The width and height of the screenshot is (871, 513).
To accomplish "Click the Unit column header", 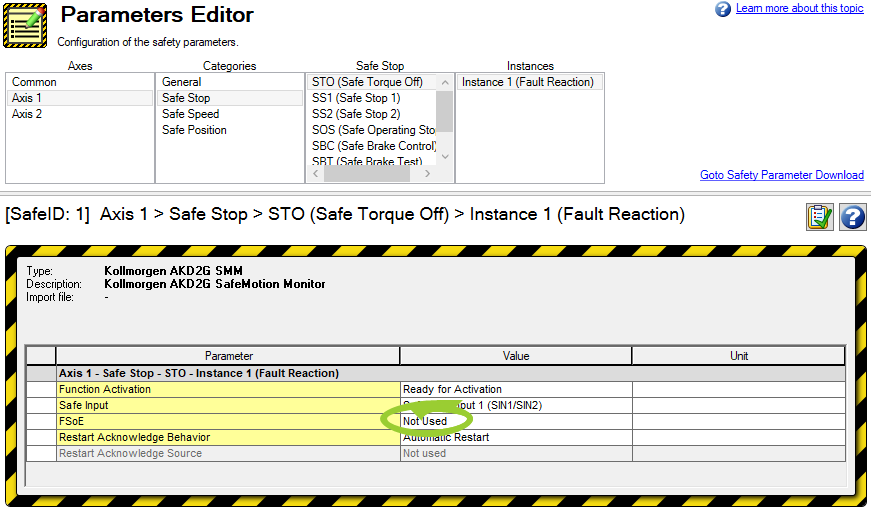I will (x=738, y=356).
